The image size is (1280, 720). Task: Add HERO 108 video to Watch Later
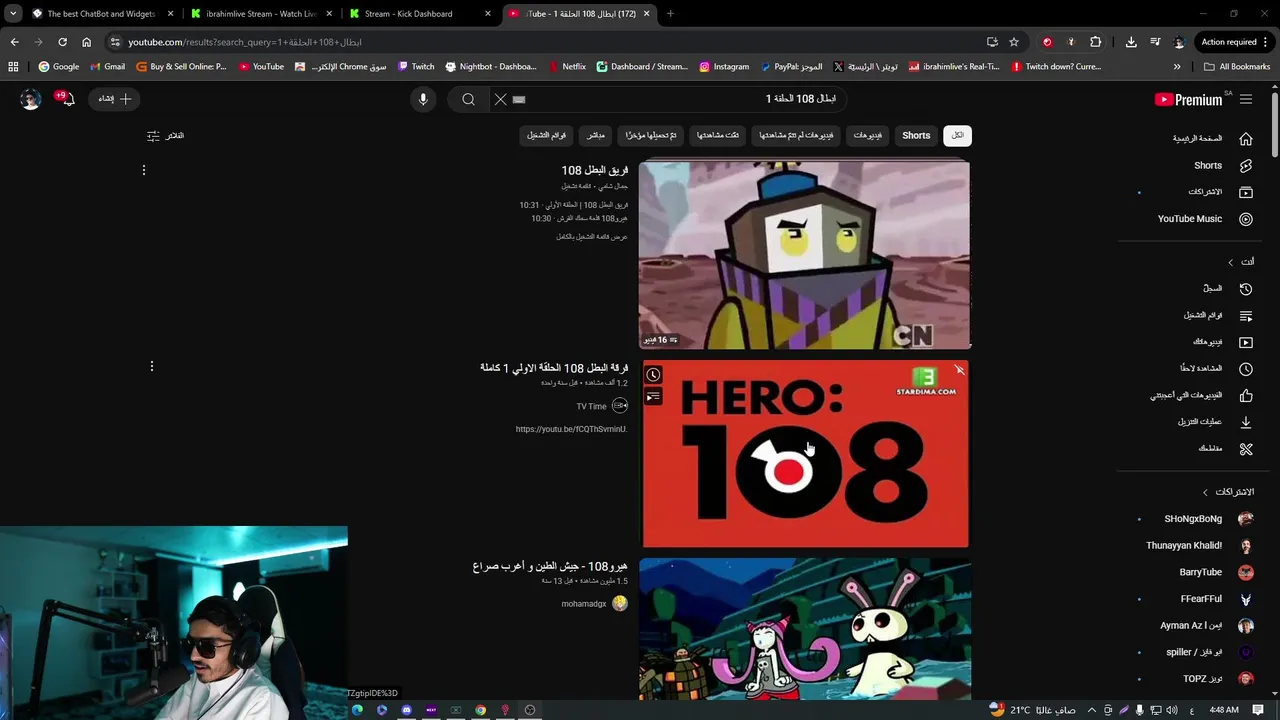(653, 375)
